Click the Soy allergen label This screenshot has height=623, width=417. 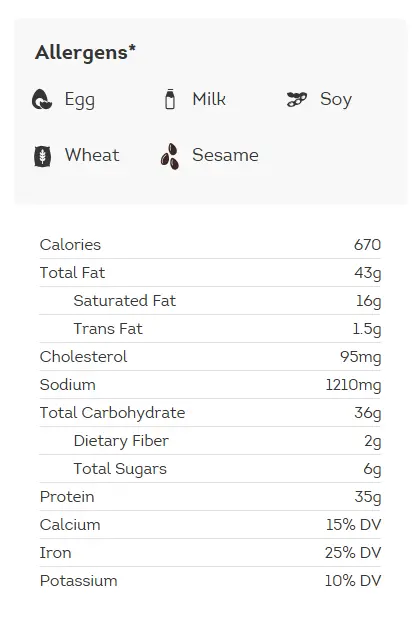point(336,100)
